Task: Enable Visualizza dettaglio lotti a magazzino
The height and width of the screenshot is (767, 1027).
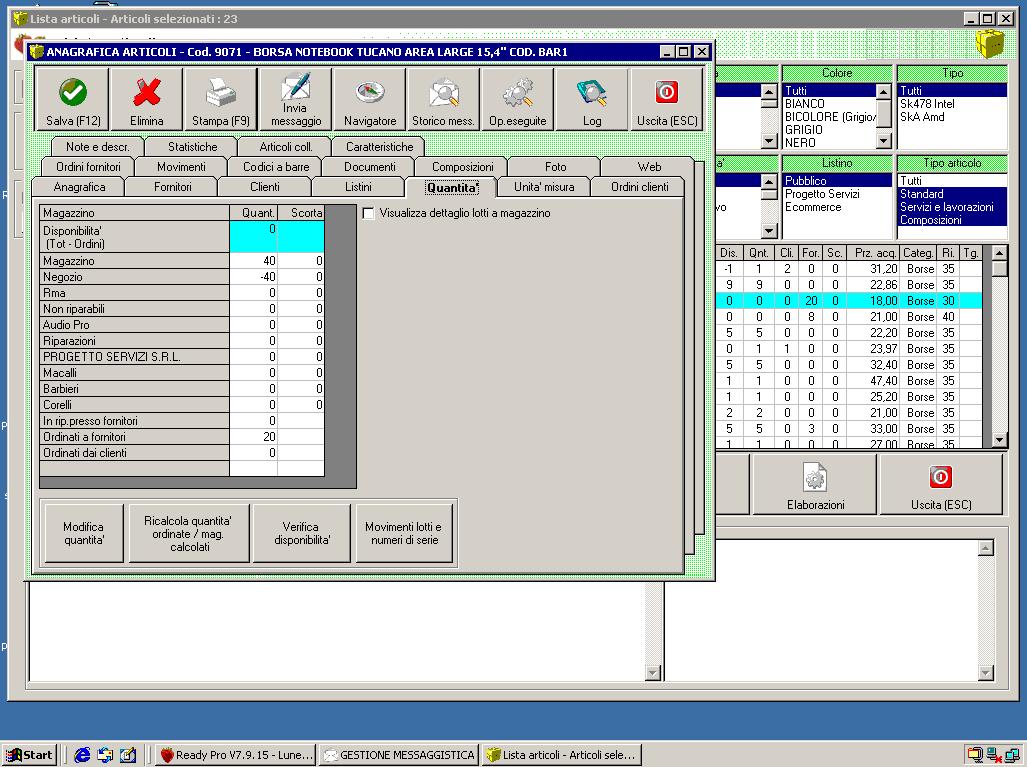Action: (369, 214)
